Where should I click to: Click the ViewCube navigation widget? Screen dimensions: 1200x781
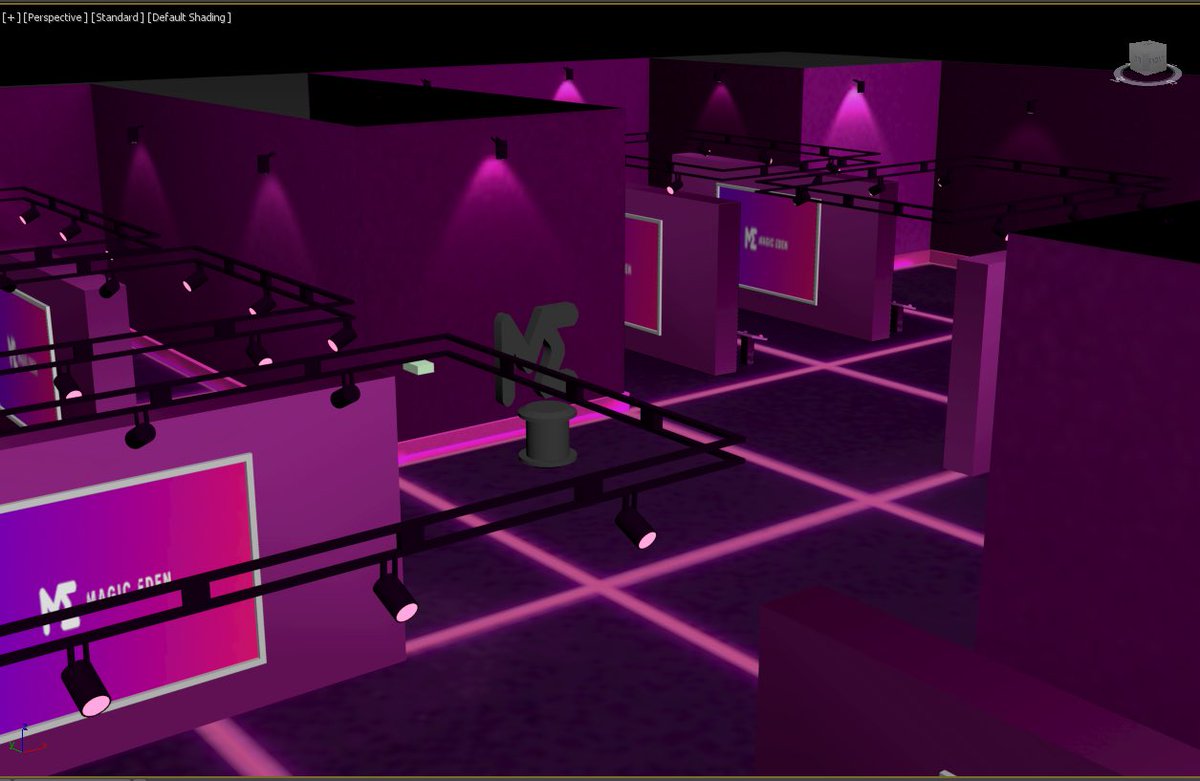1147,62
